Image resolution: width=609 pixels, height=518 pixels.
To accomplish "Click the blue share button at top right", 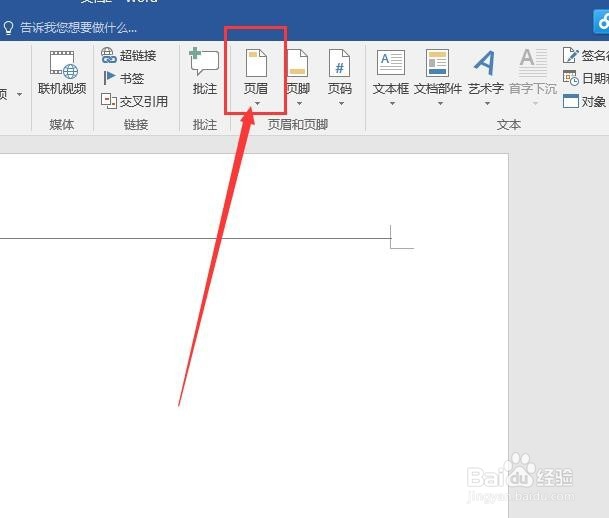I will [602, 22].
